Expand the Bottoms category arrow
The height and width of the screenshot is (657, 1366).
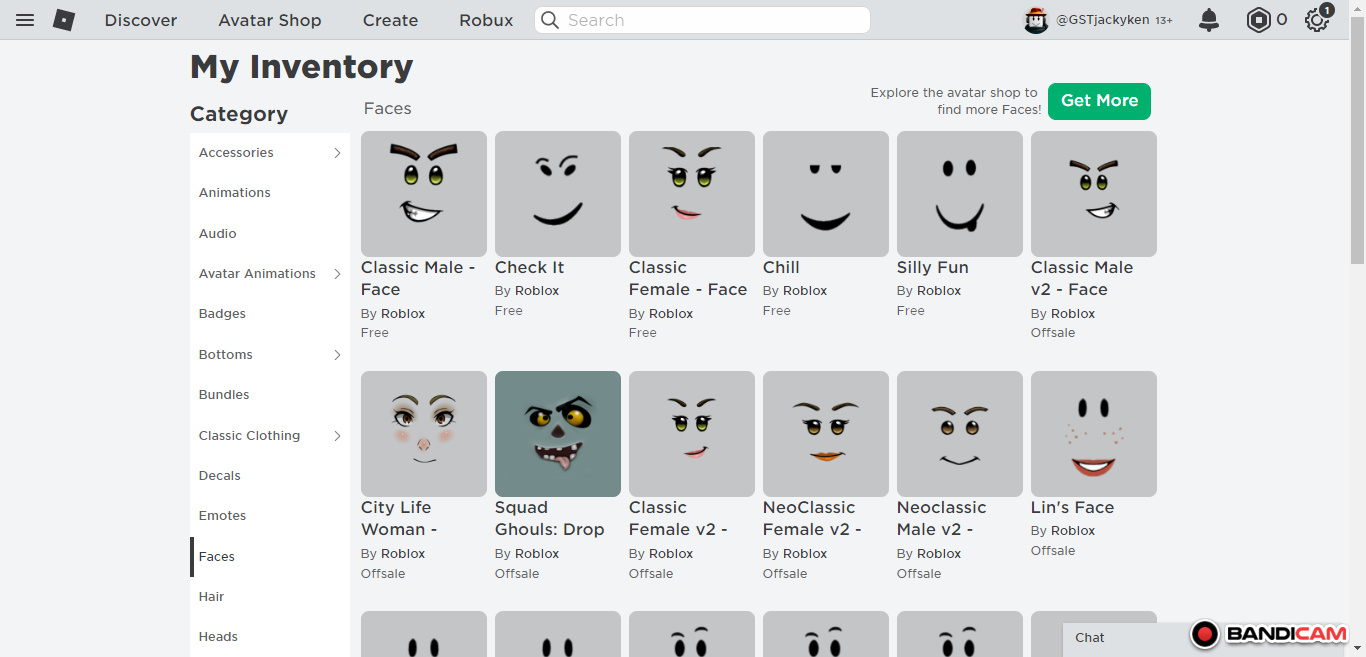[337, 355]
